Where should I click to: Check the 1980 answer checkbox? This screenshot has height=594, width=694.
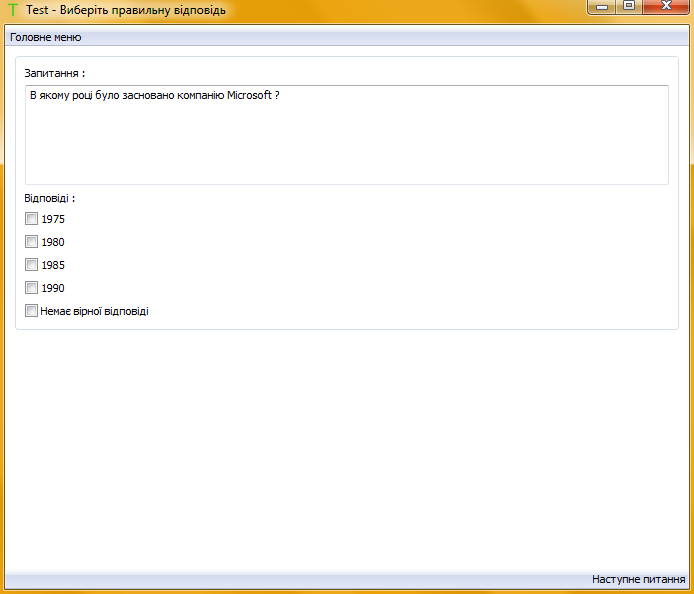31,242
